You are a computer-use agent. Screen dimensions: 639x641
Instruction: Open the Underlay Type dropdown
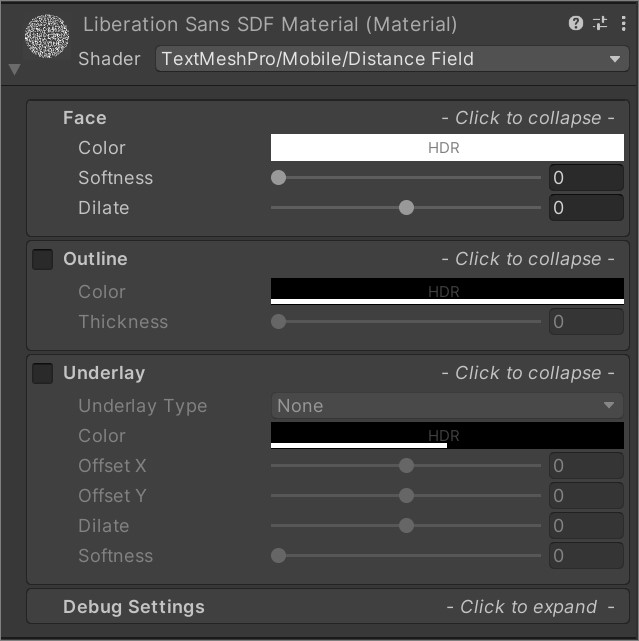pyautogui.click(x=446, y=406)
